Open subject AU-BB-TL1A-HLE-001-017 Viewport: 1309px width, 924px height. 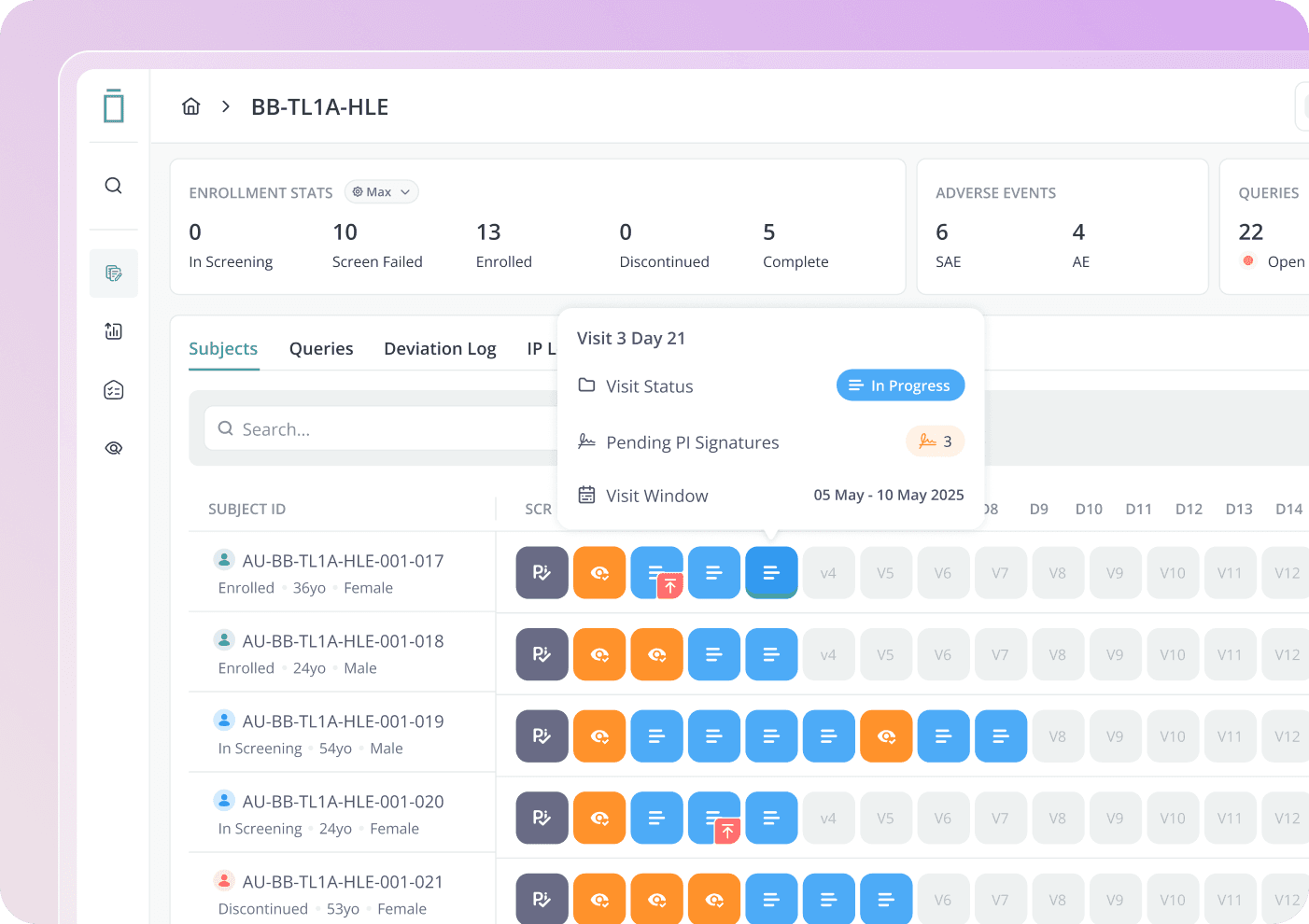(x=343, y=561)
